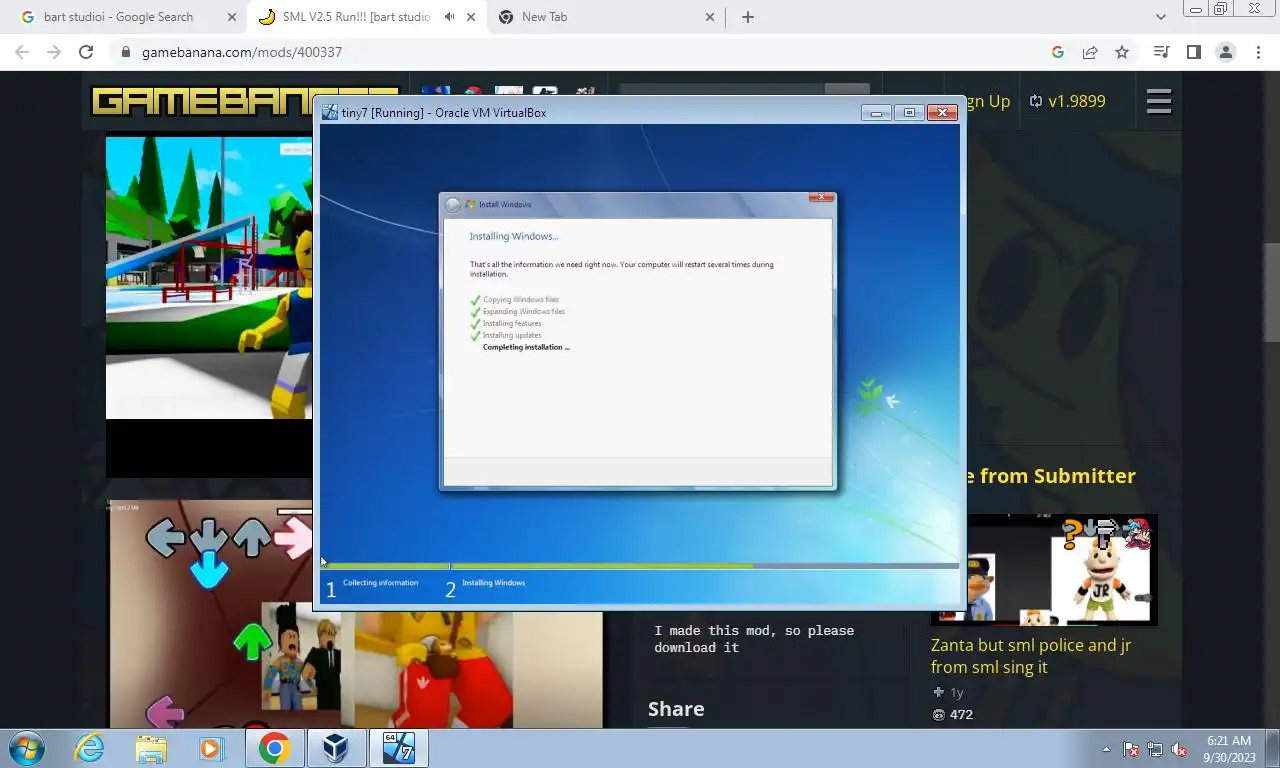Click the Share heading on GameBanana page
1280x768 pixels.
(x=676, y=709)
